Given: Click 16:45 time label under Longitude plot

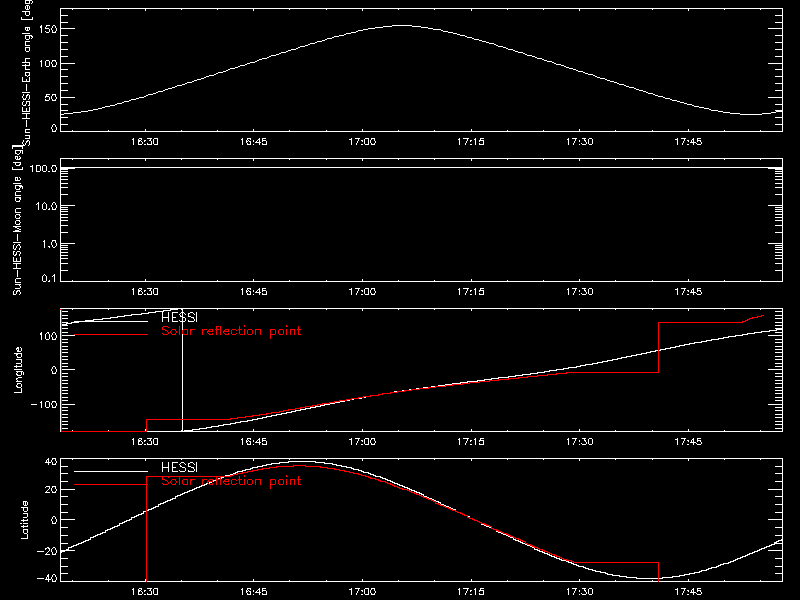Looking at the screenshot, I should pyautogui.click(x=253, y=442).
